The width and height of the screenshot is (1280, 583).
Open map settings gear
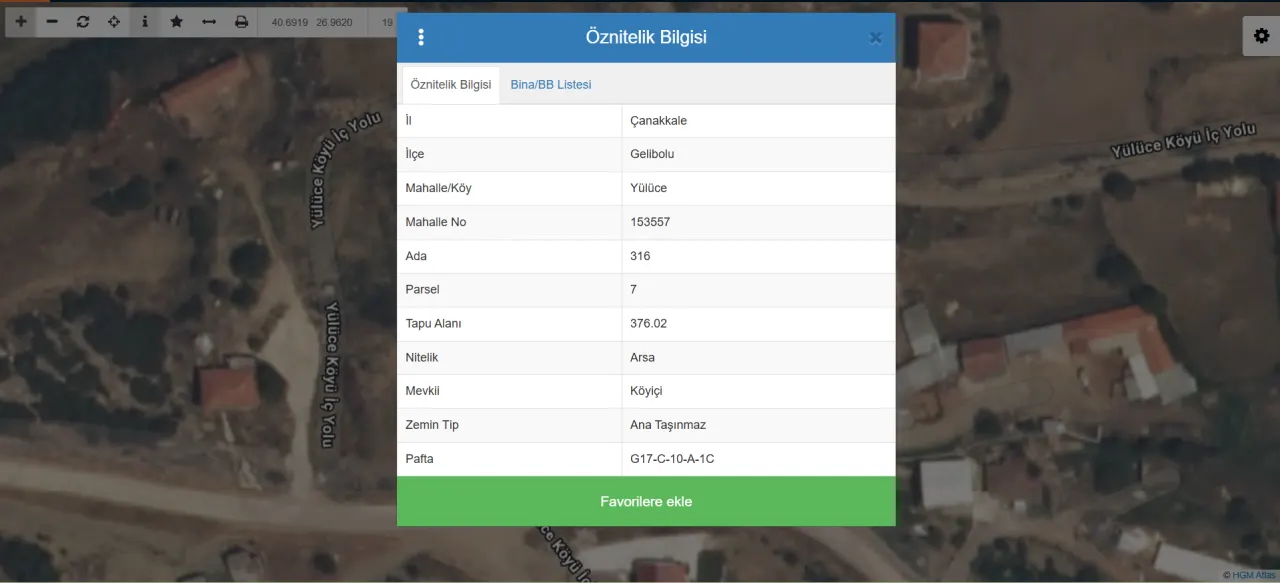tap(1261, 35)
